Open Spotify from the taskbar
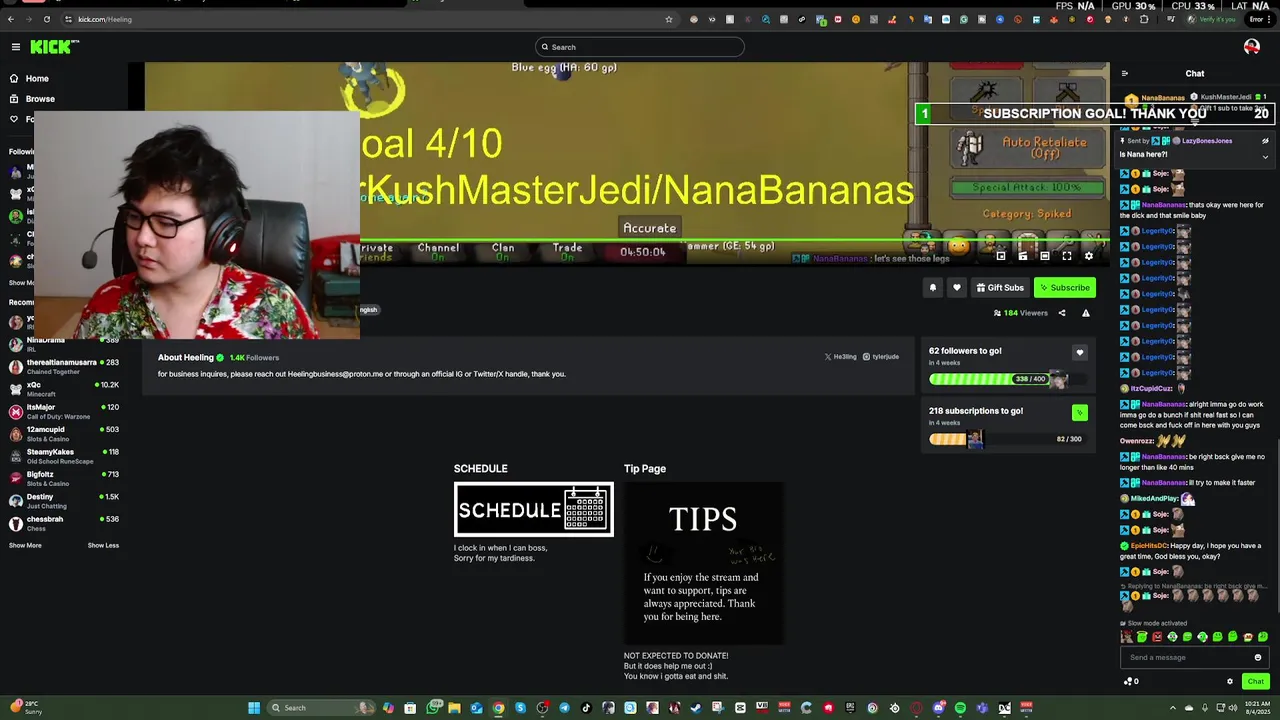 [960, 708]
